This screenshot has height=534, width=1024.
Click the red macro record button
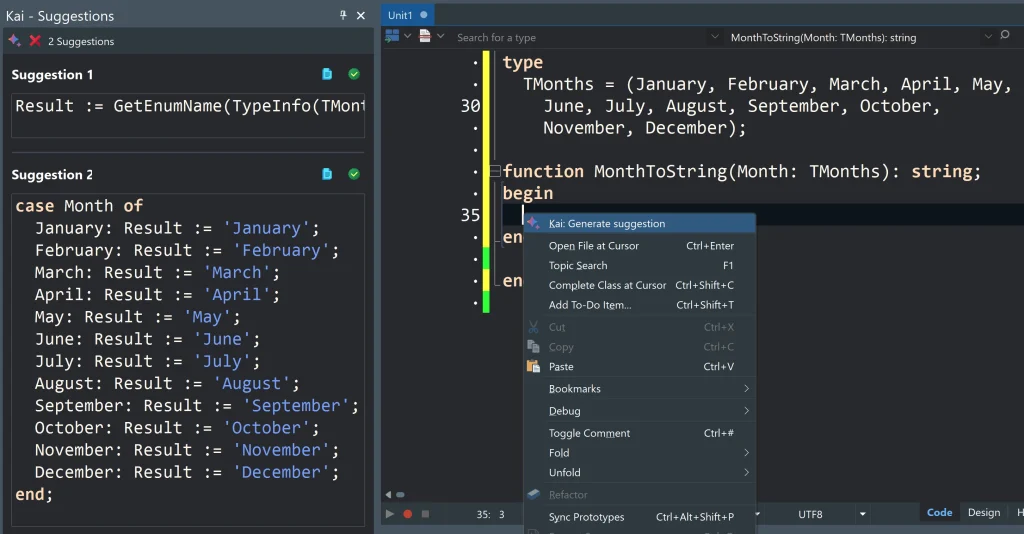point(408,514)
